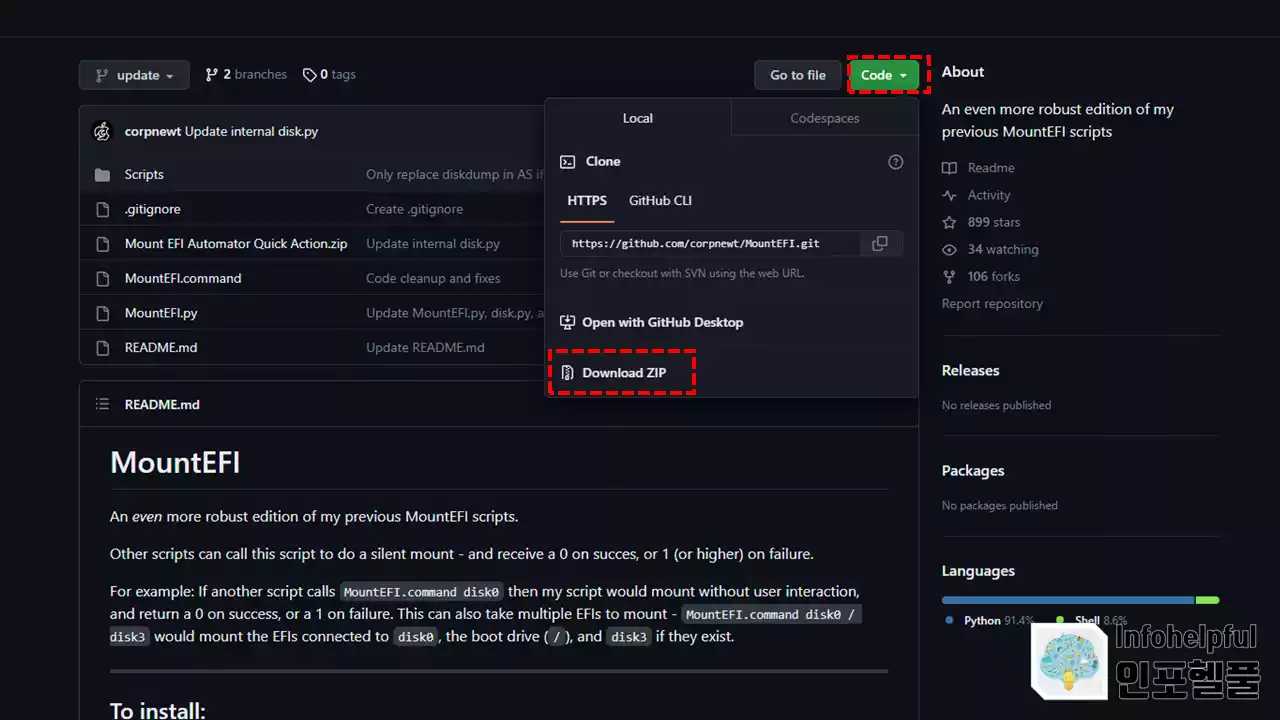Click the MountEFI.command file icon
1280x720 pixels.
click(x=102, y=279)
